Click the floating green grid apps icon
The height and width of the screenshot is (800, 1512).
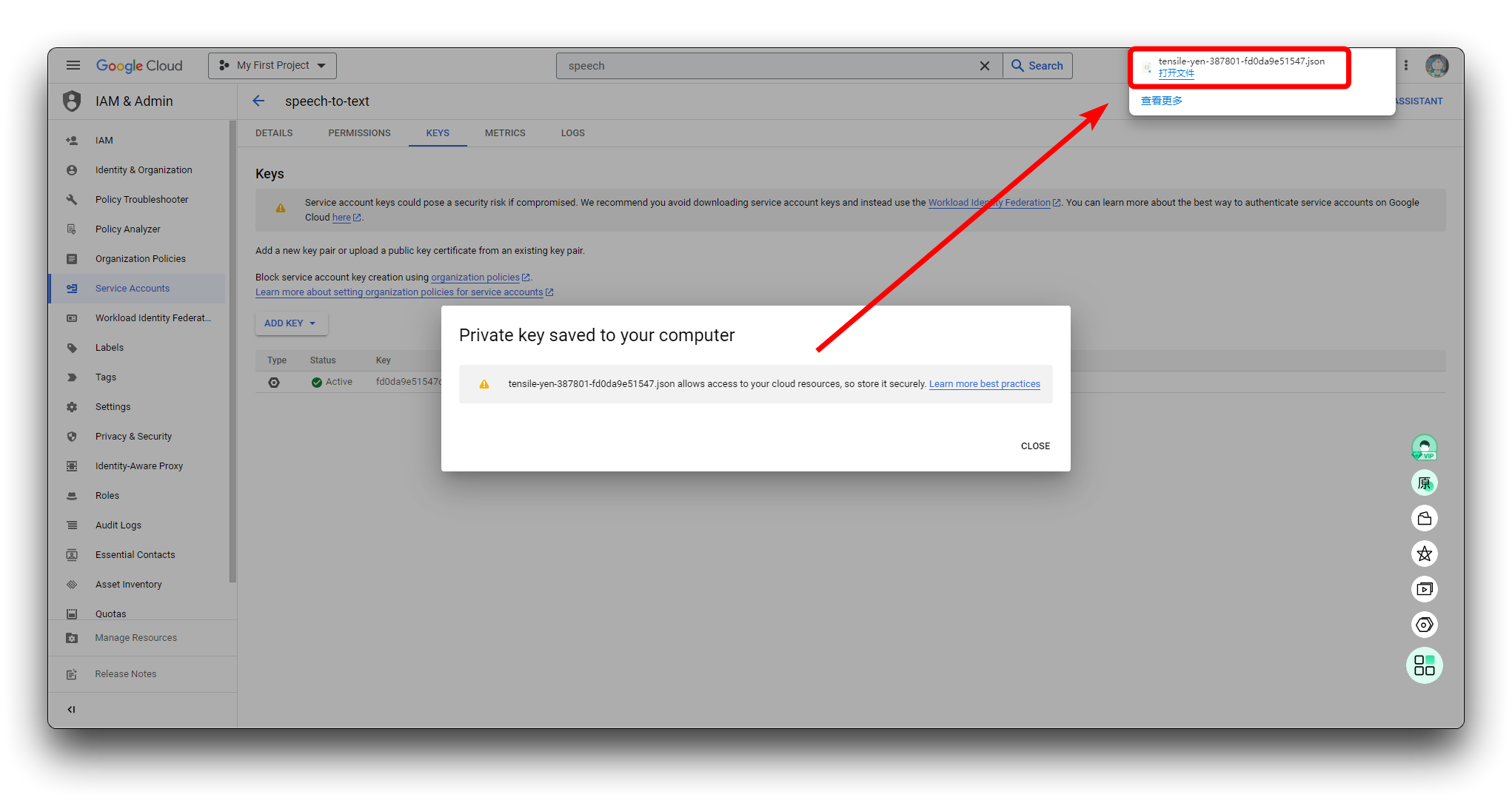pyautogui.click(x=1424, y=665)
